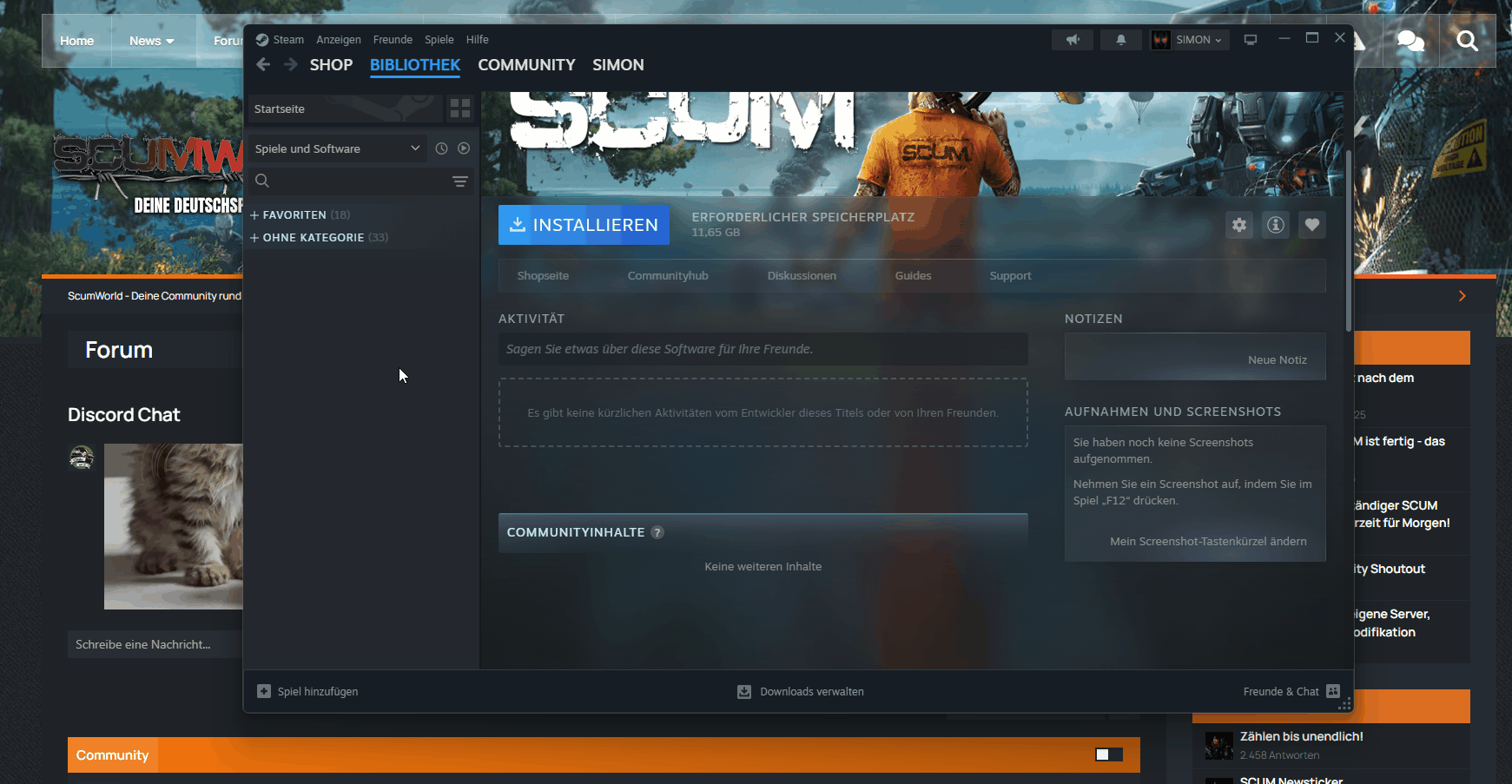Show game info icon
The height and width of the screenshot is (784, 1512).
pyautogui.click(x=1276, y=225)
